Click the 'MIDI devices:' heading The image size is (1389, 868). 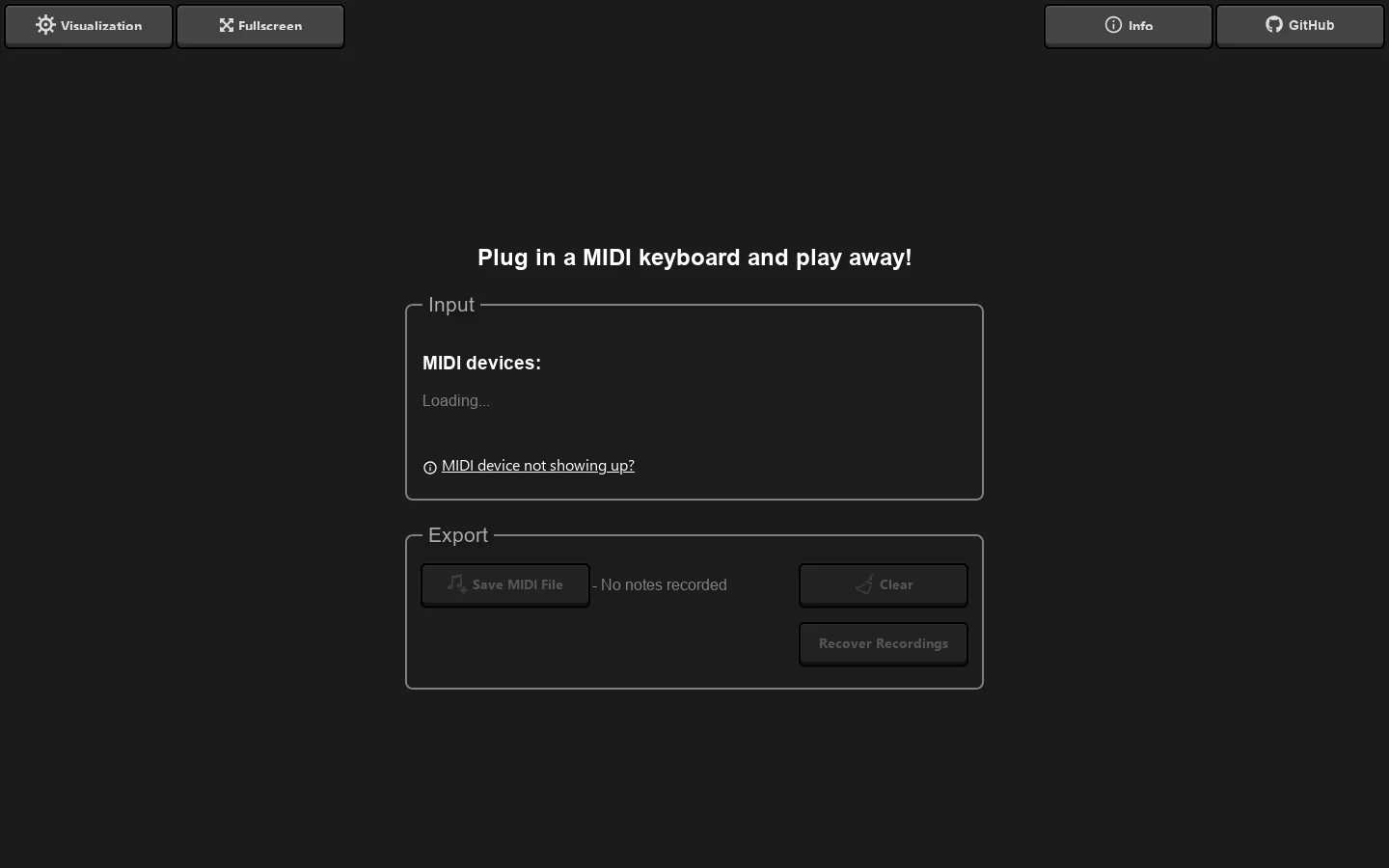pyautogui.click(x=481, y=363)
